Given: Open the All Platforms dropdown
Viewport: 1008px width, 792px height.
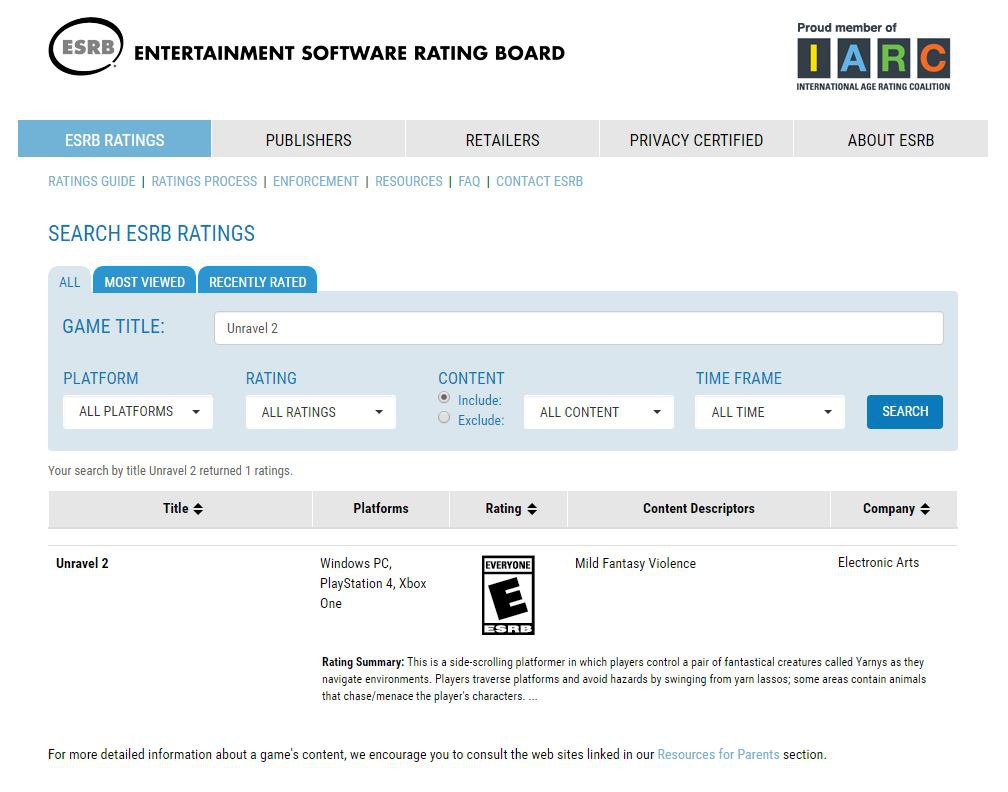Looking at the screenshot, I should click(x=138, y=412).
